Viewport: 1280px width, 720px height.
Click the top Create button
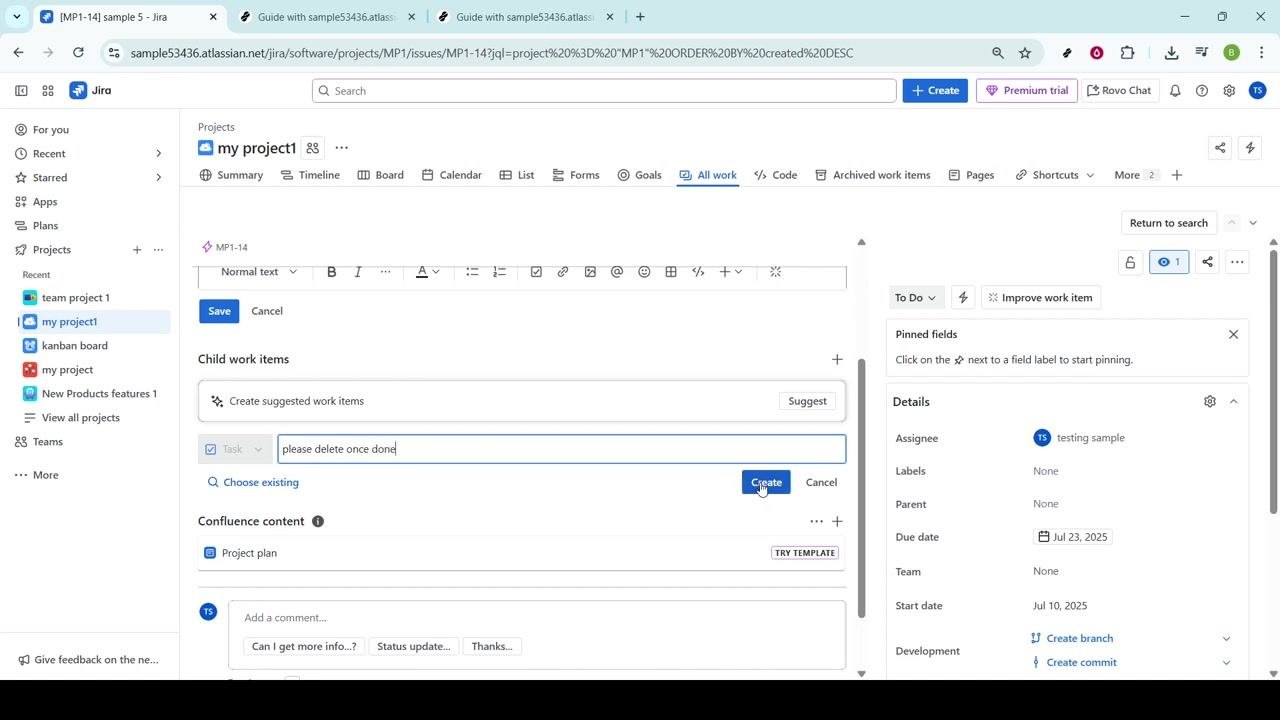tap(935, 90)
